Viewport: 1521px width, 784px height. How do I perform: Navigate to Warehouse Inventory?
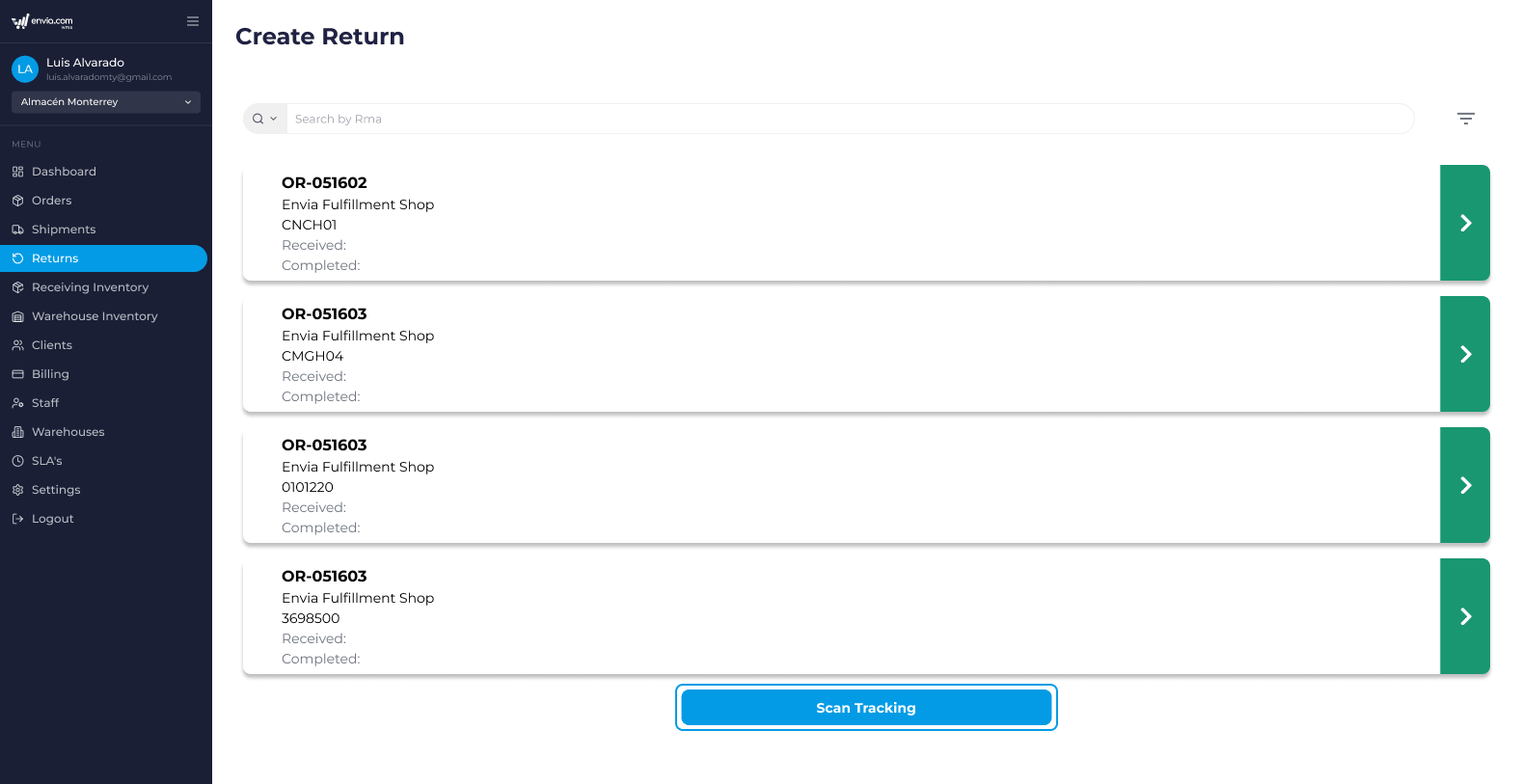(x=95, y=316)
